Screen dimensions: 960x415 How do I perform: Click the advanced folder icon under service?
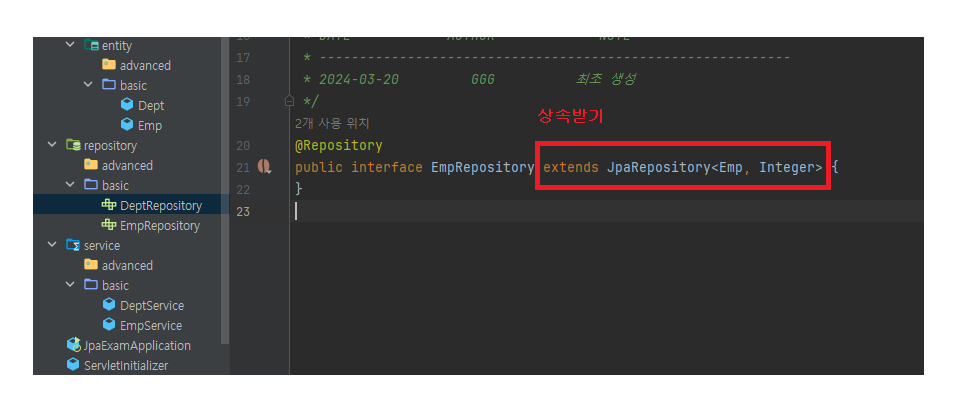tap(91, 264)
